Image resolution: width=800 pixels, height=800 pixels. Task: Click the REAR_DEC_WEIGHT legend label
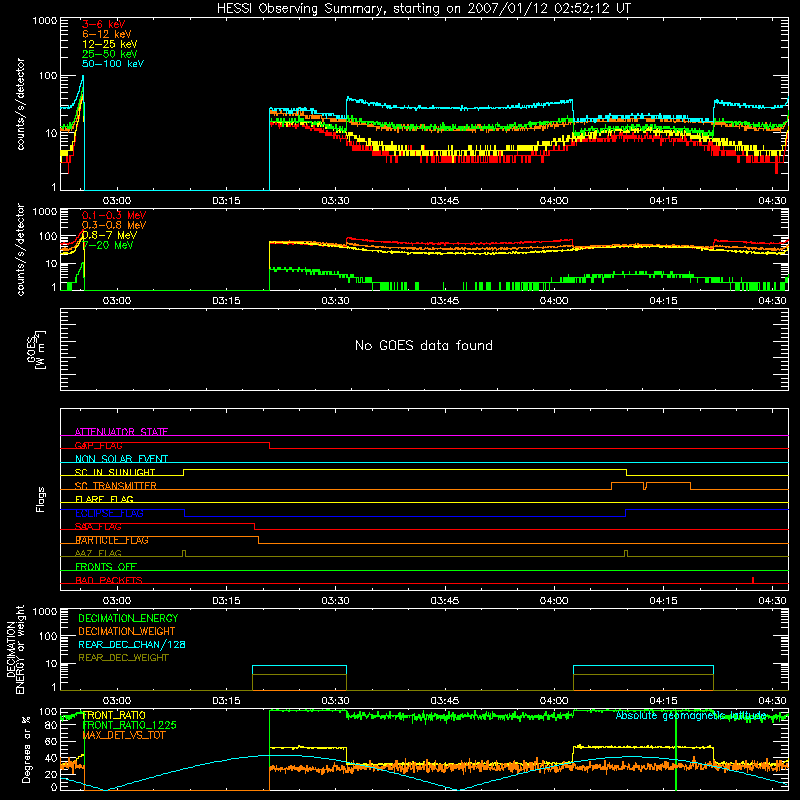click(x=123, y=658)
